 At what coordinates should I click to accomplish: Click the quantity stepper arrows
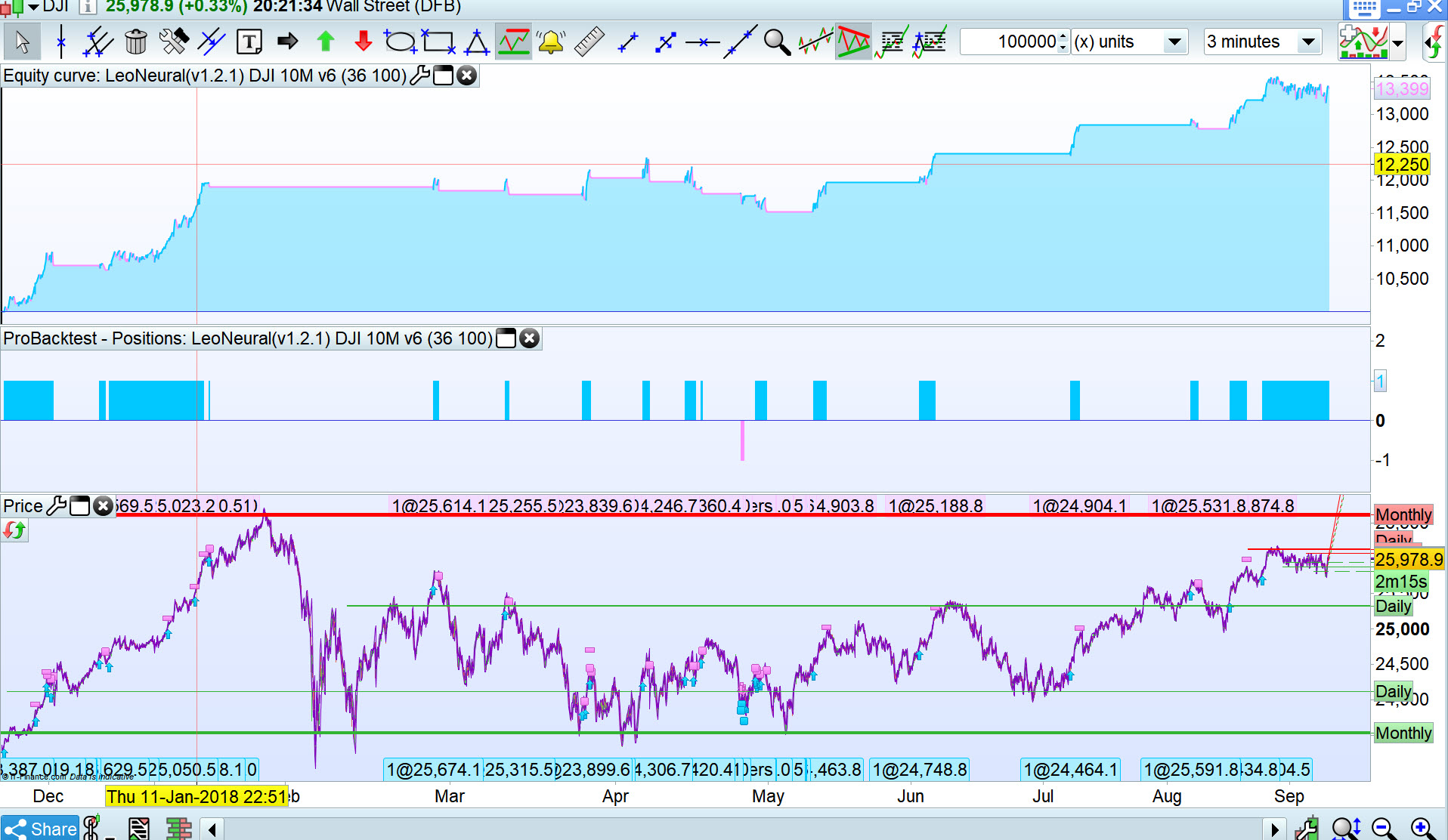click(1063, 42)
